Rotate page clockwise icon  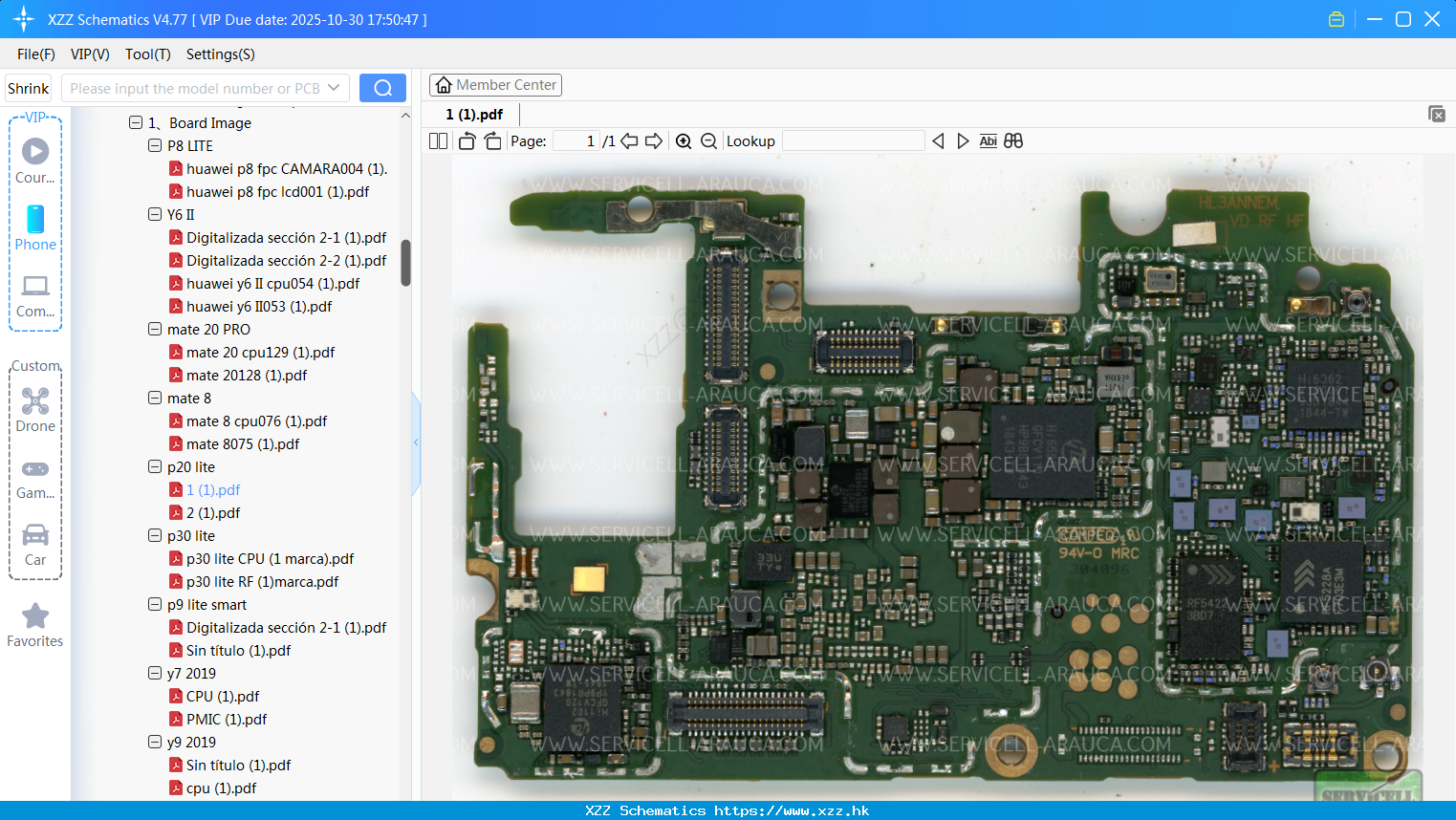[x=492, y=141]
